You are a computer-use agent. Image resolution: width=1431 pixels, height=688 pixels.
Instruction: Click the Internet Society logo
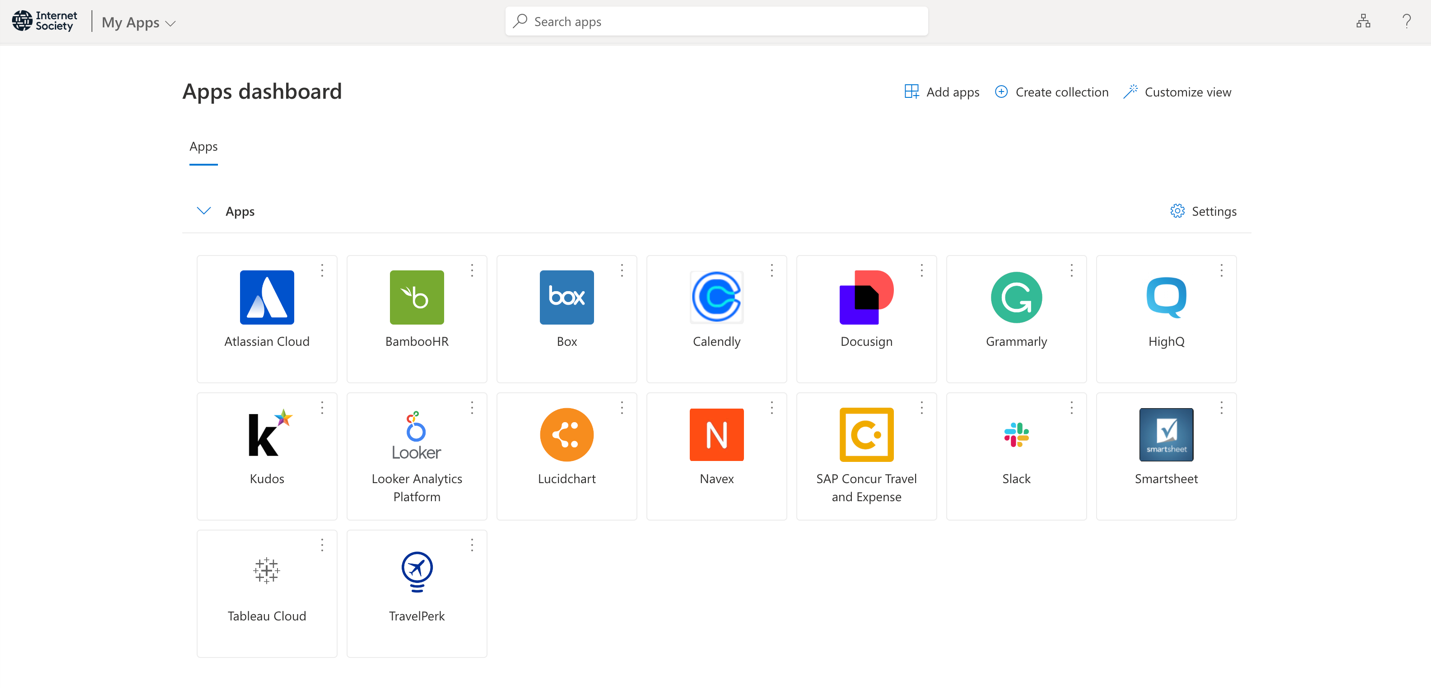(44, 21)
